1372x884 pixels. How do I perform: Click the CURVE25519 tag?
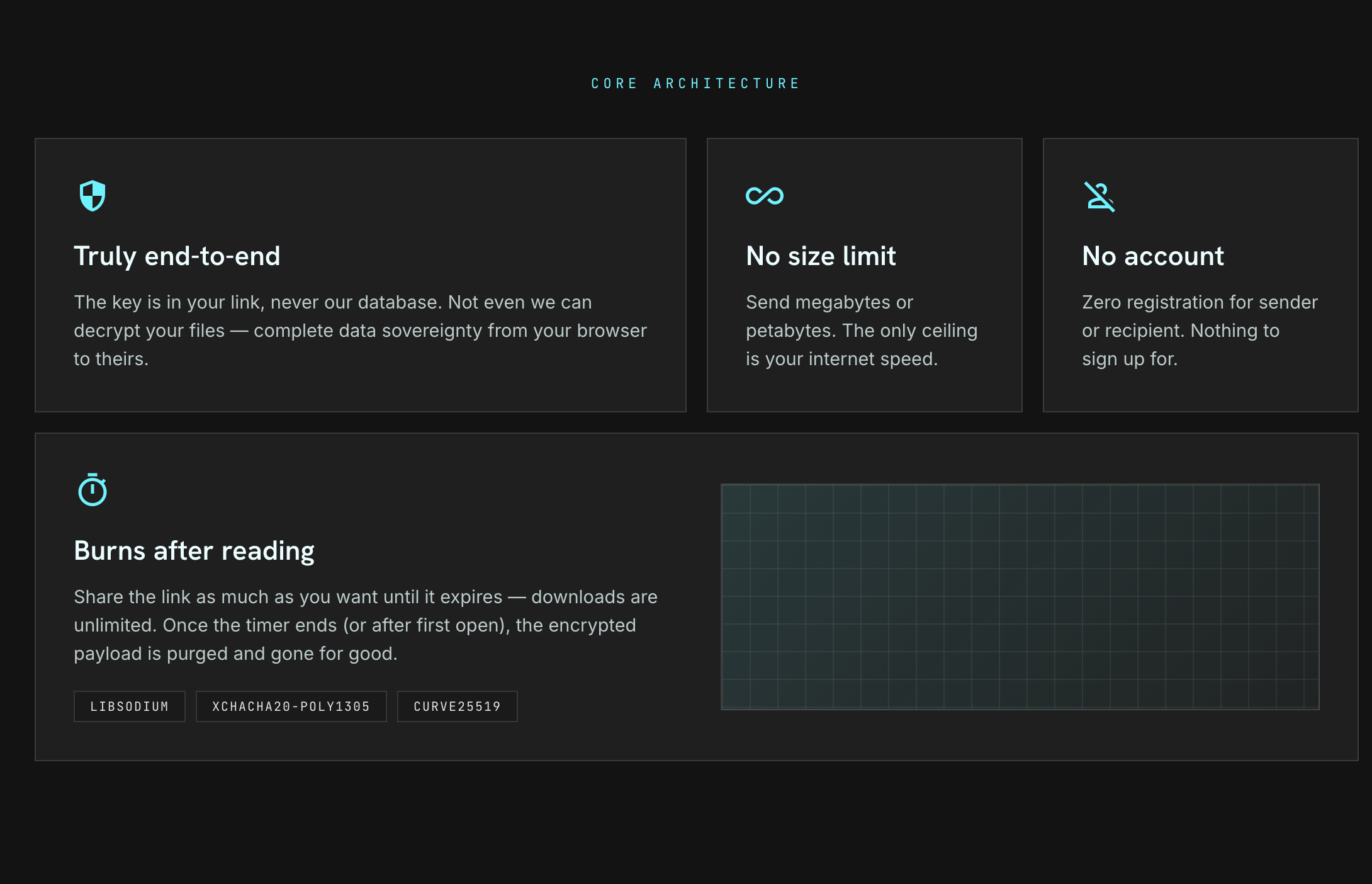[458, 706]
